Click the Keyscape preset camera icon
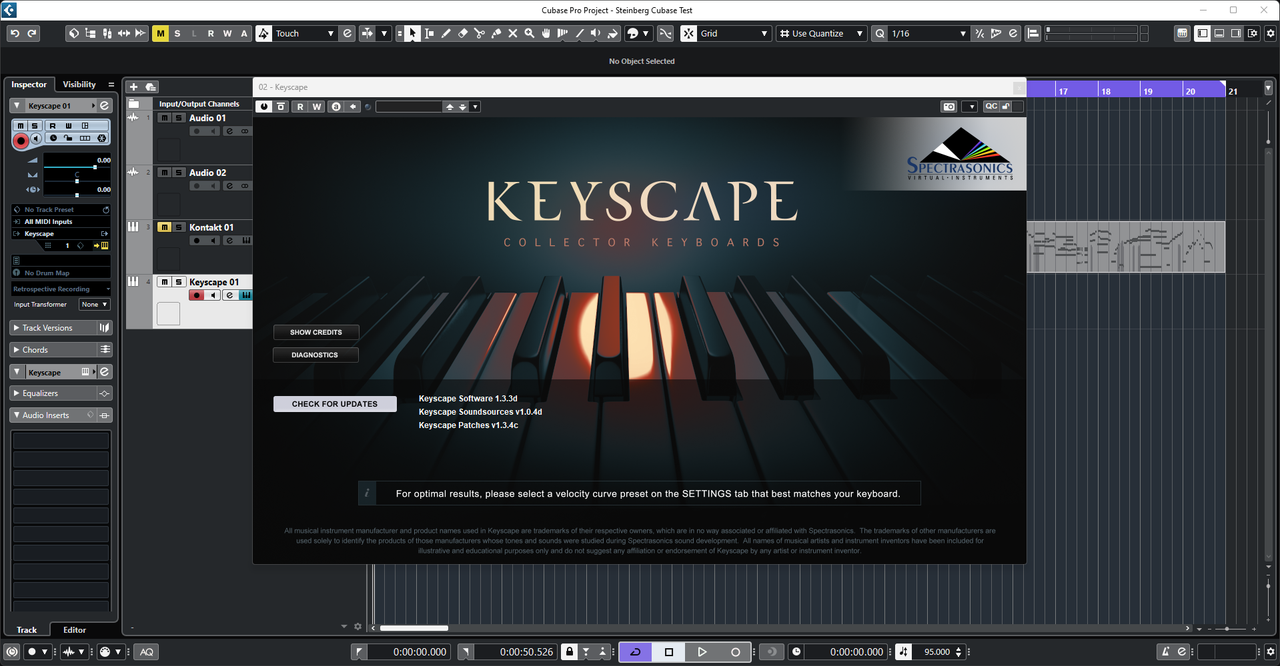Viewport: 1280px width, 666px height. pyautogui.click(x=949, y=106)
